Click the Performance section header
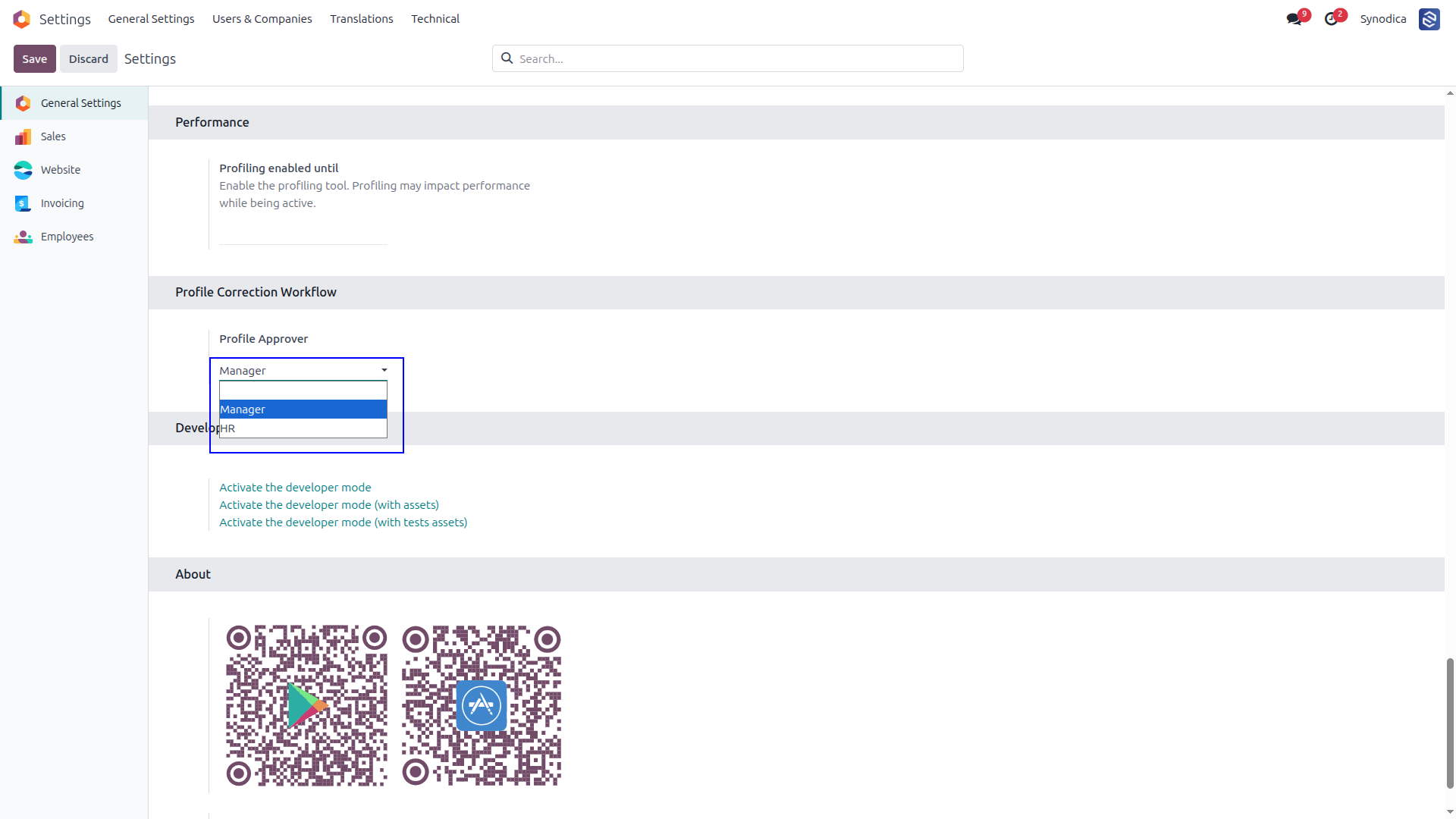 [212, 122]
